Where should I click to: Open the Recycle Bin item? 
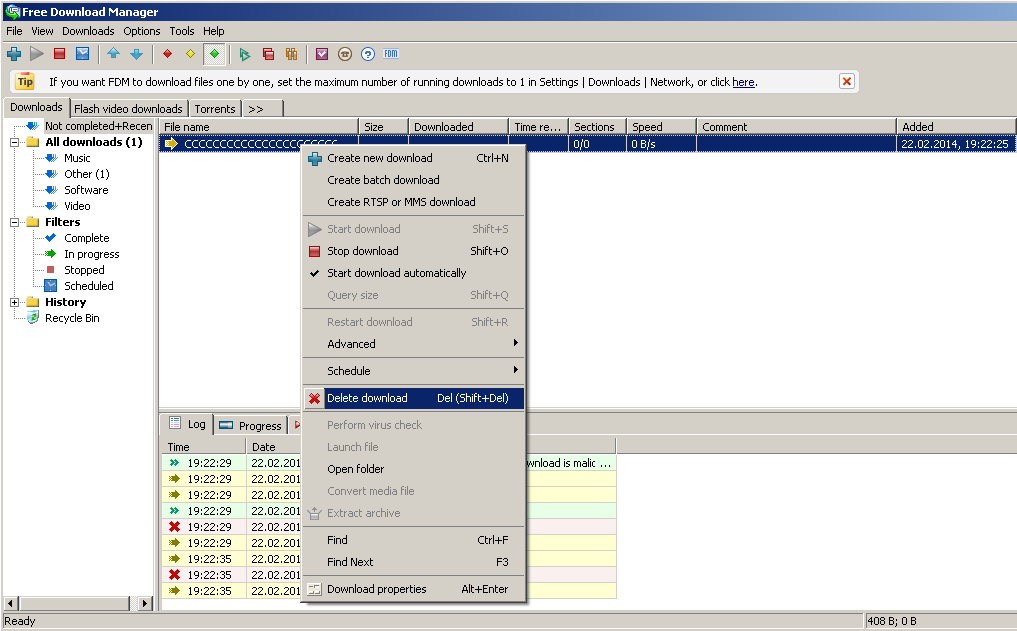click(x=72, y=318)
